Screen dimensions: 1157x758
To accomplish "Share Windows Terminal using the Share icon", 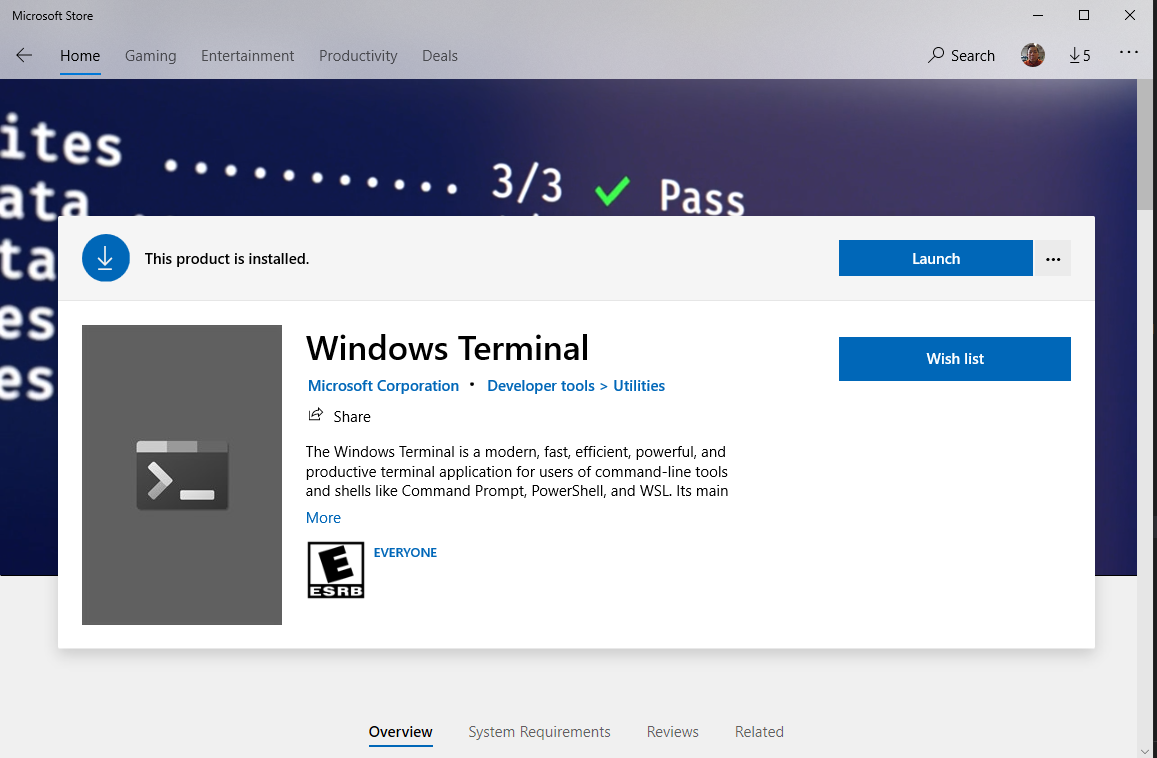I will point(338,416).
